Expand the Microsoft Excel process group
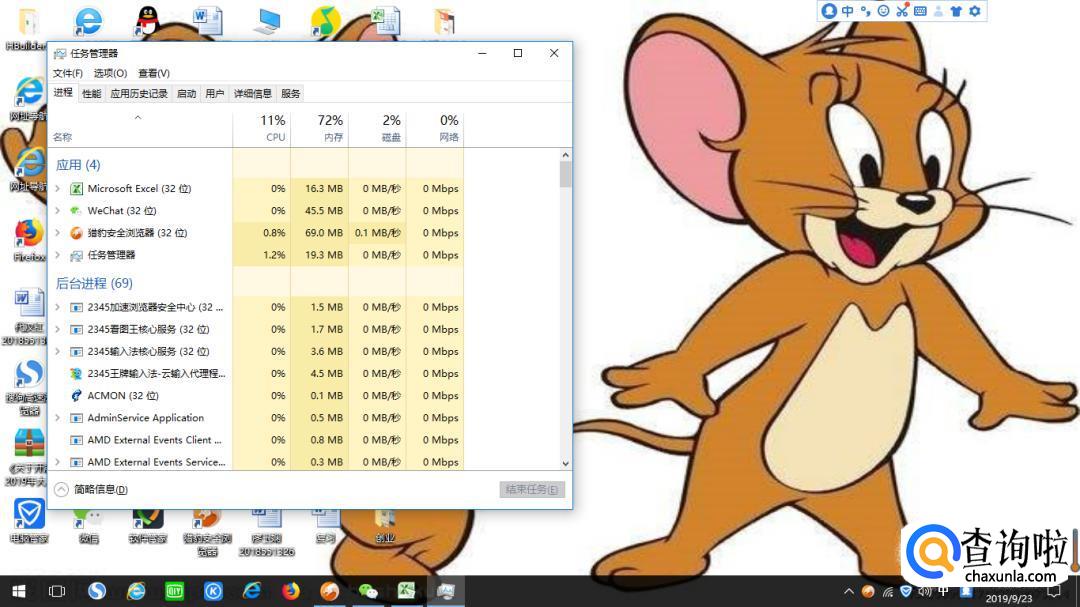 58,189
